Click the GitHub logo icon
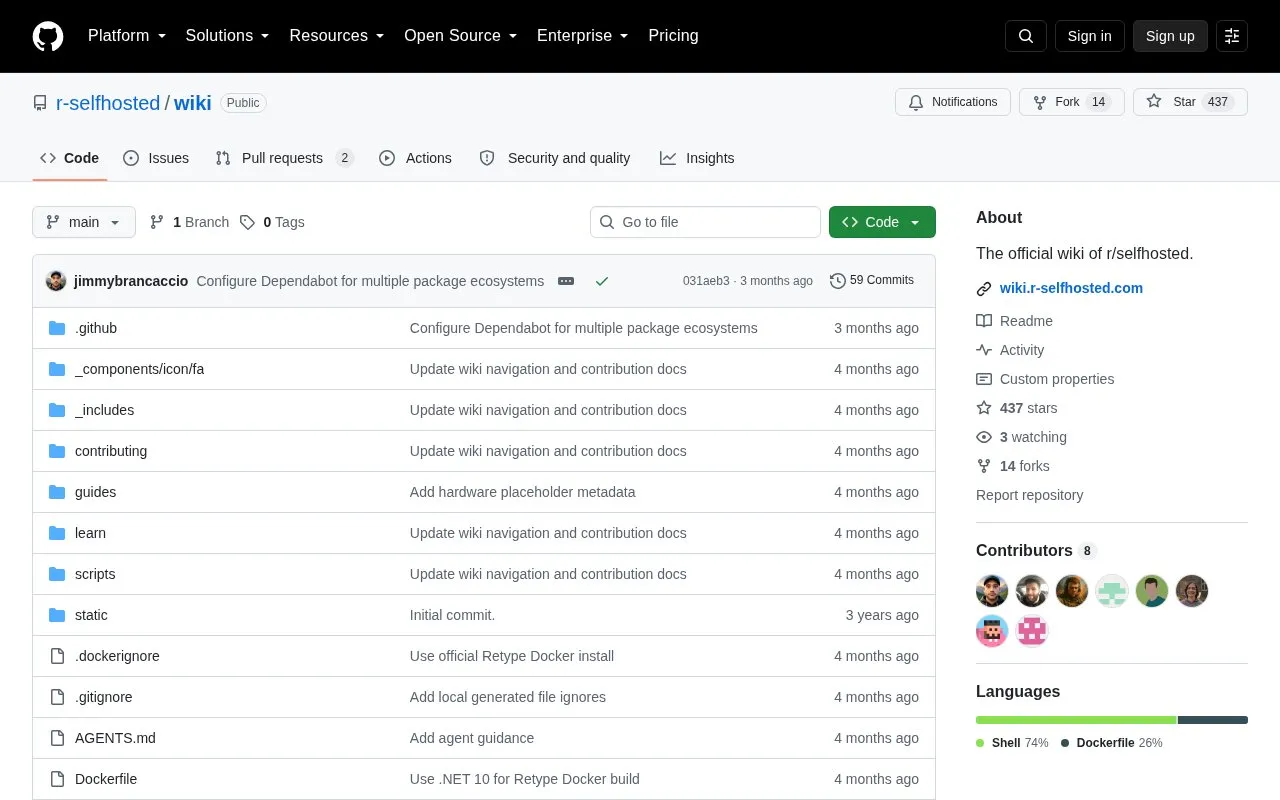 click(48, 36)
